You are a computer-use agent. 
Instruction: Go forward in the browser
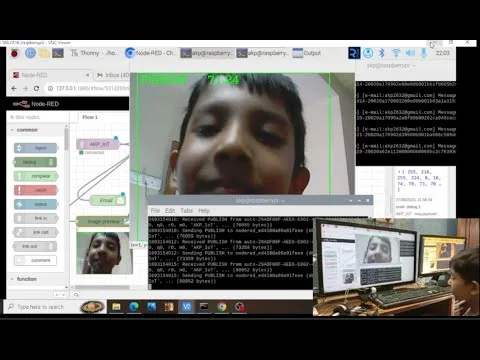click(25, 88)
